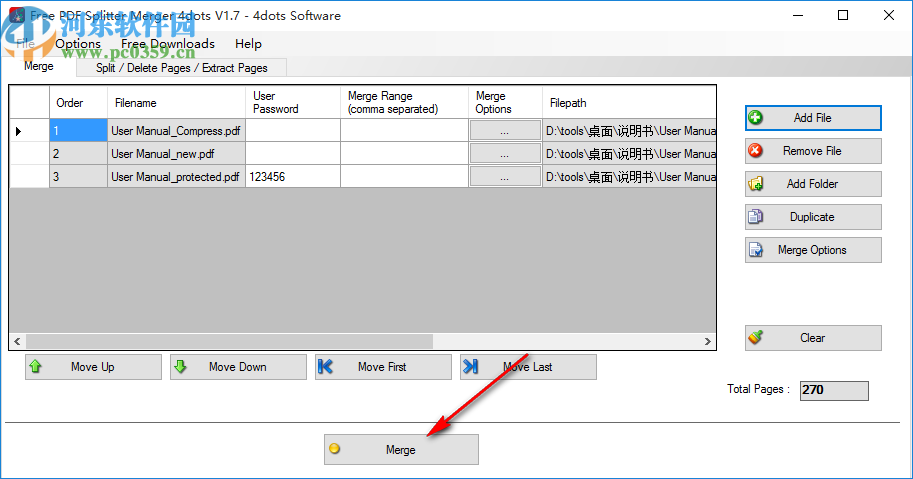Image resolution: width=913 pixels, height=479 pixels.
Task: Select filename User Manual_protected.pdf
Action: (x=176, y=176)
